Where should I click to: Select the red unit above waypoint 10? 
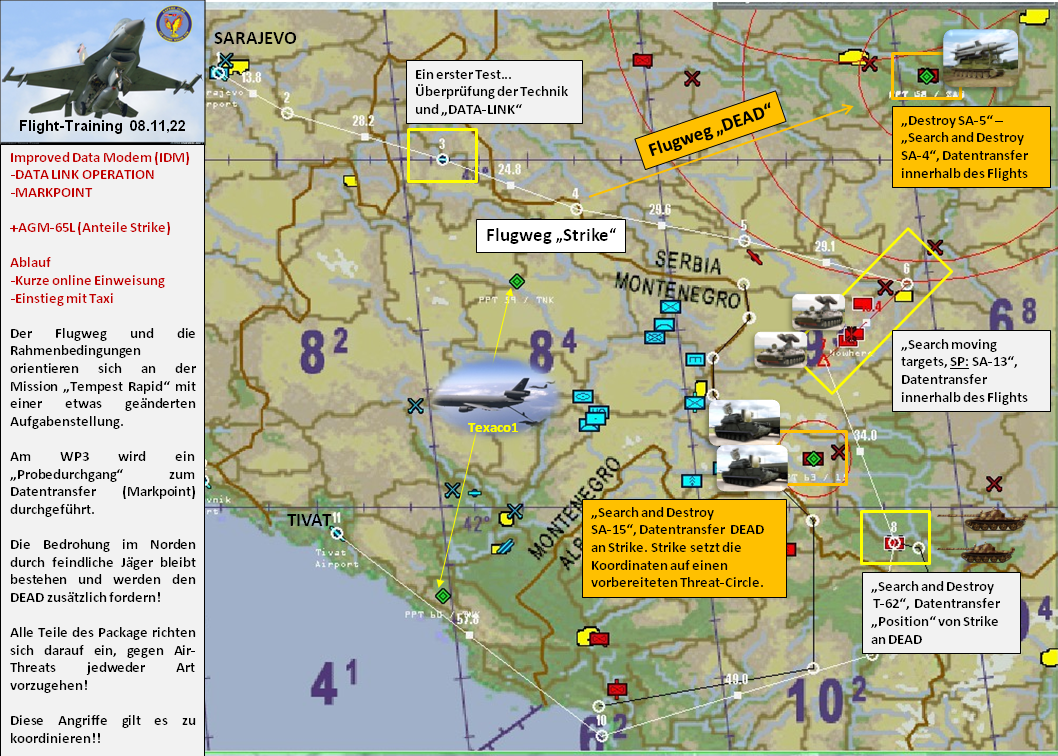click(617, 689)
